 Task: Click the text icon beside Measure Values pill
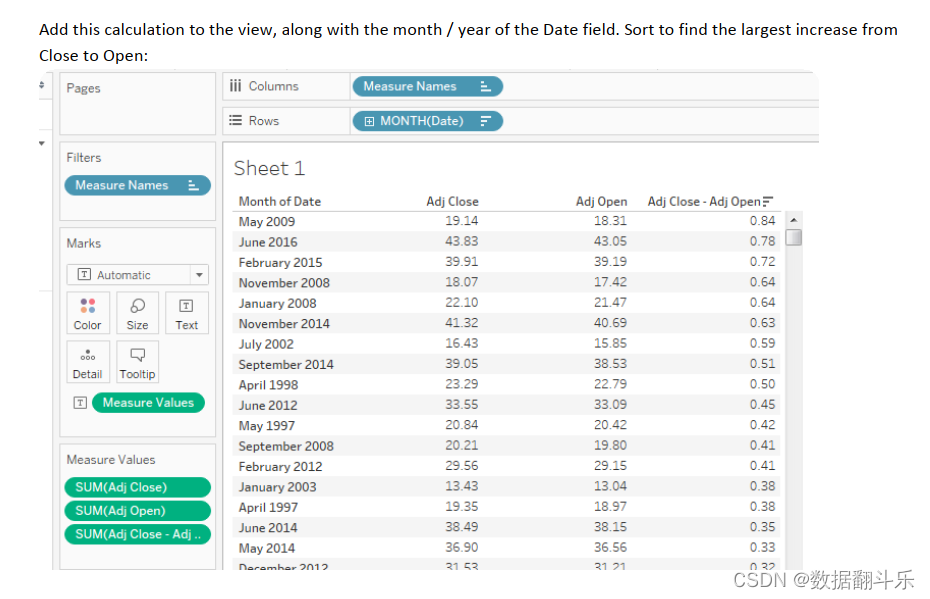click(x=80, y=403)
